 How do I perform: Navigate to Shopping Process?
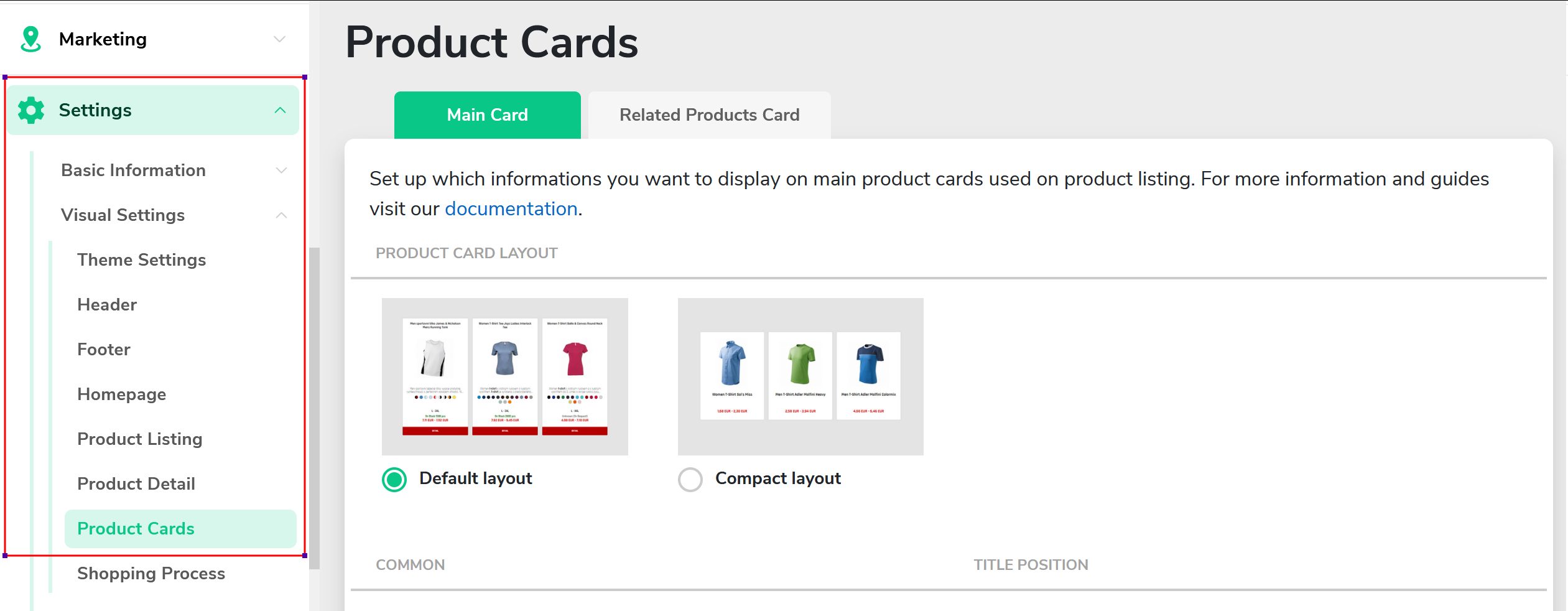pyautogui.click(x=151, y=574)
